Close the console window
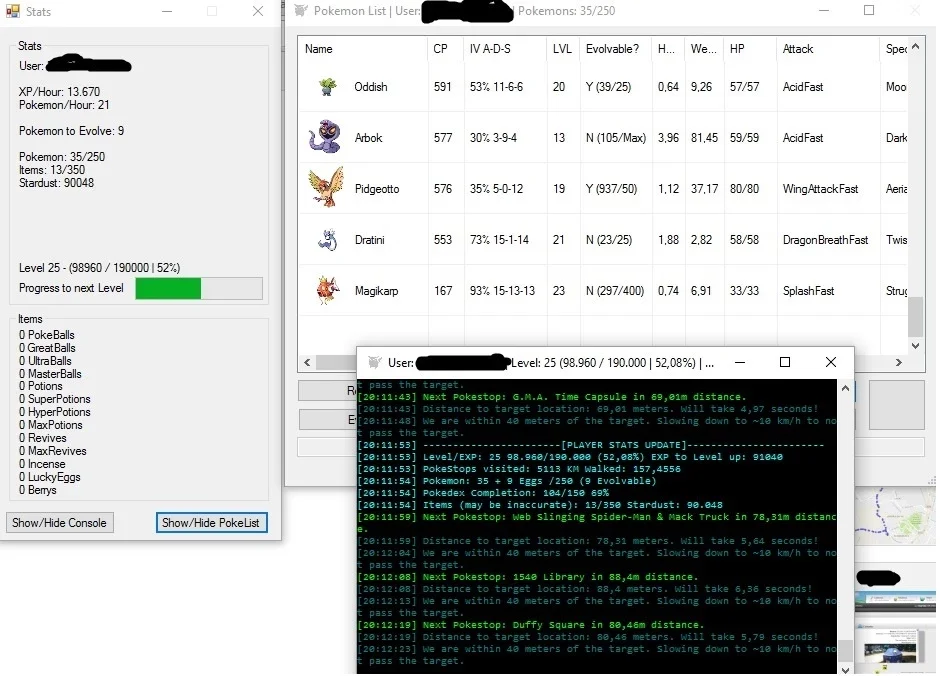 (830, 362)
